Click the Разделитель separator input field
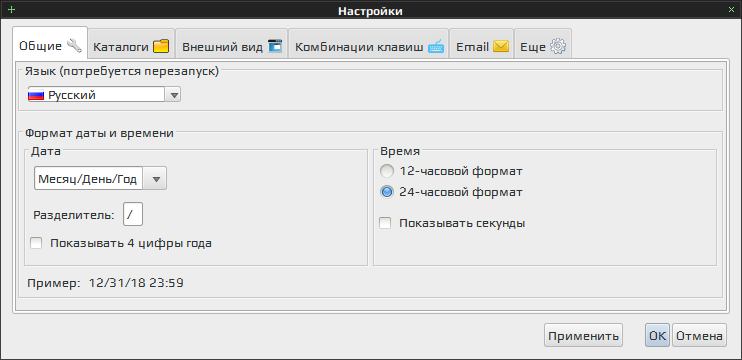This screenshot has height=360, width=742. [x=133, y=215]
